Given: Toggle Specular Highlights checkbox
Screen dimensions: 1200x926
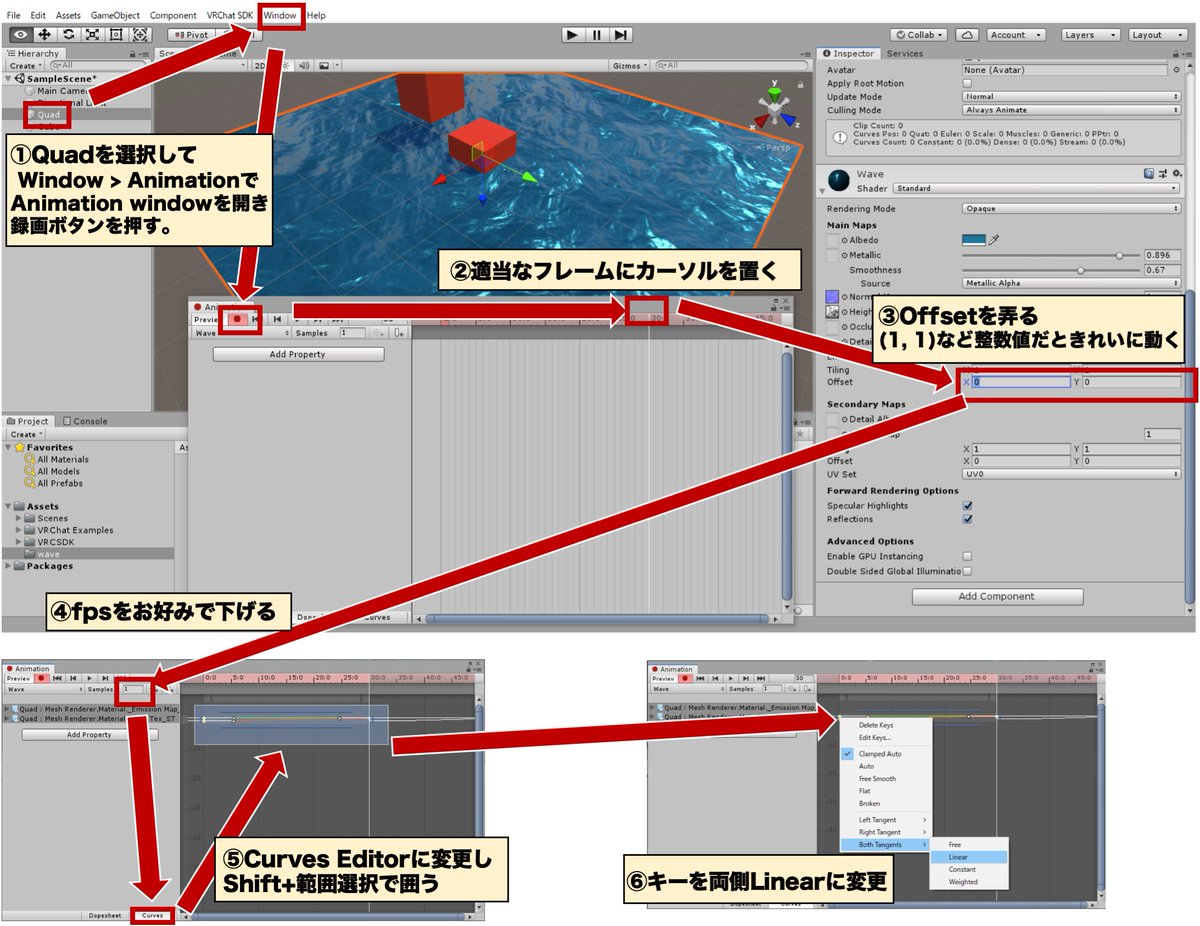Looking at the screenshot, I should click(x=968, y=506).
